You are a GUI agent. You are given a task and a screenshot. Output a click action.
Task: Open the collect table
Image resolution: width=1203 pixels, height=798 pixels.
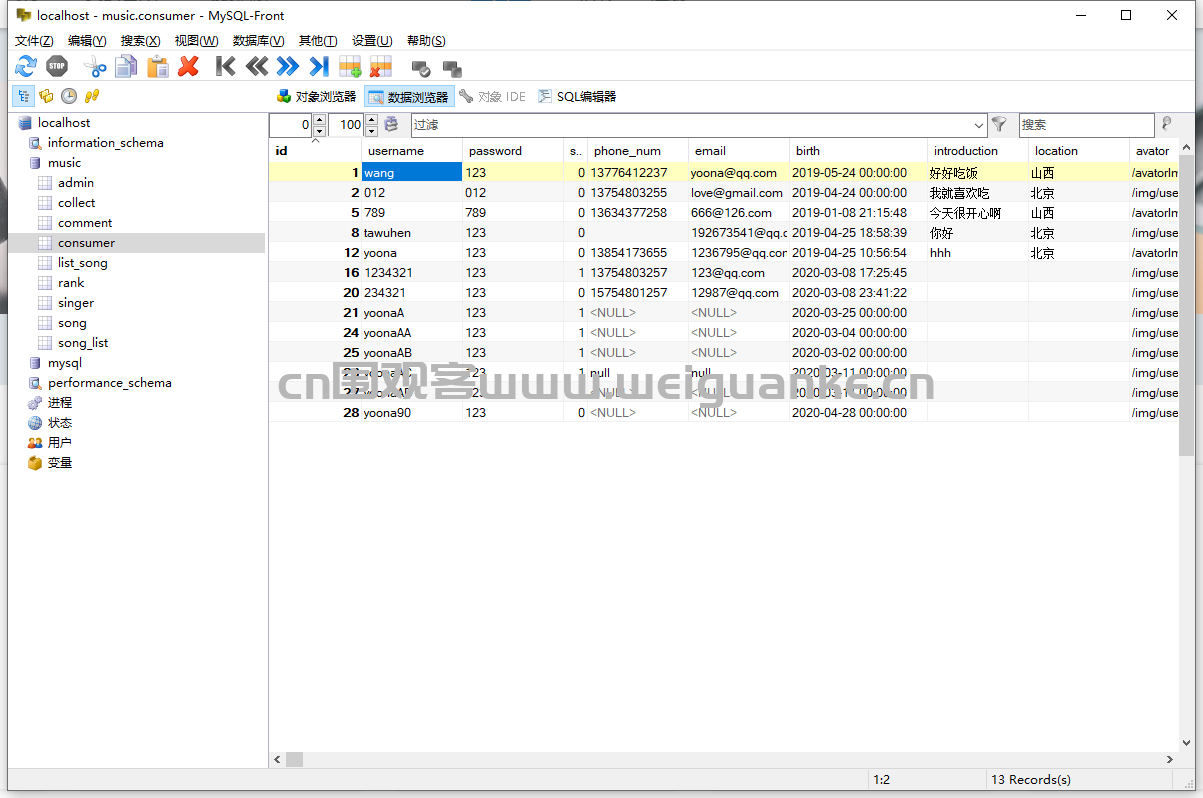click(77, 202)
